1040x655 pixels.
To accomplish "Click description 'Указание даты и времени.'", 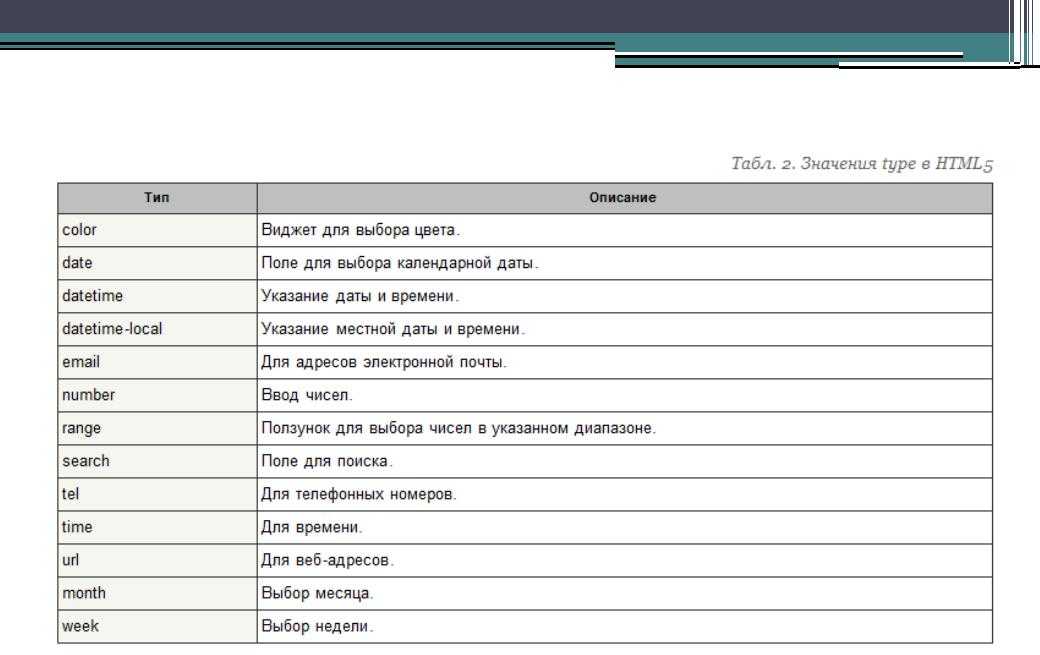I will click(360, 296).
